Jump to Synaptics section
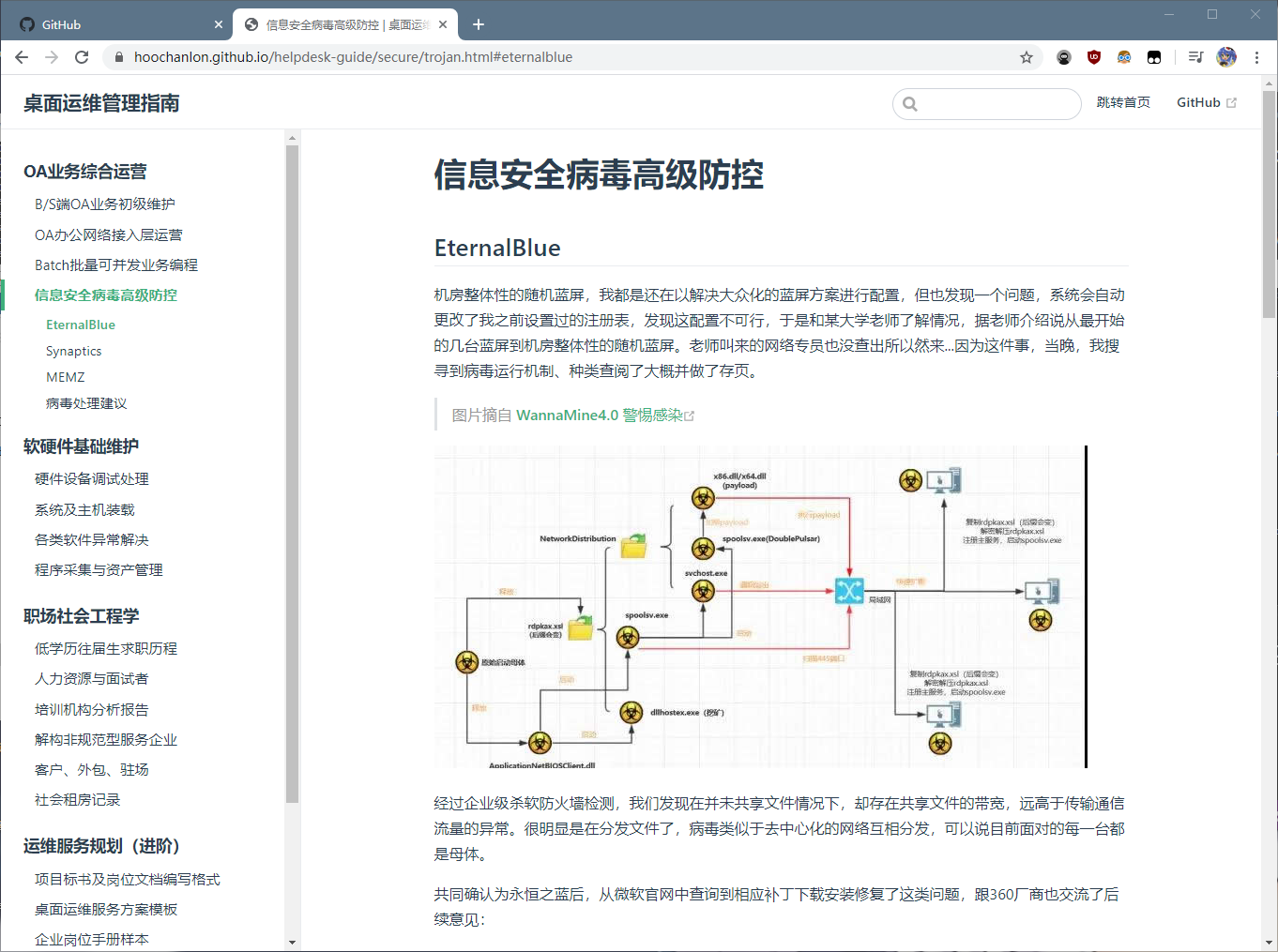Image resolution: width=1278 pixels, height=952 pixels. tap(74, 351)
